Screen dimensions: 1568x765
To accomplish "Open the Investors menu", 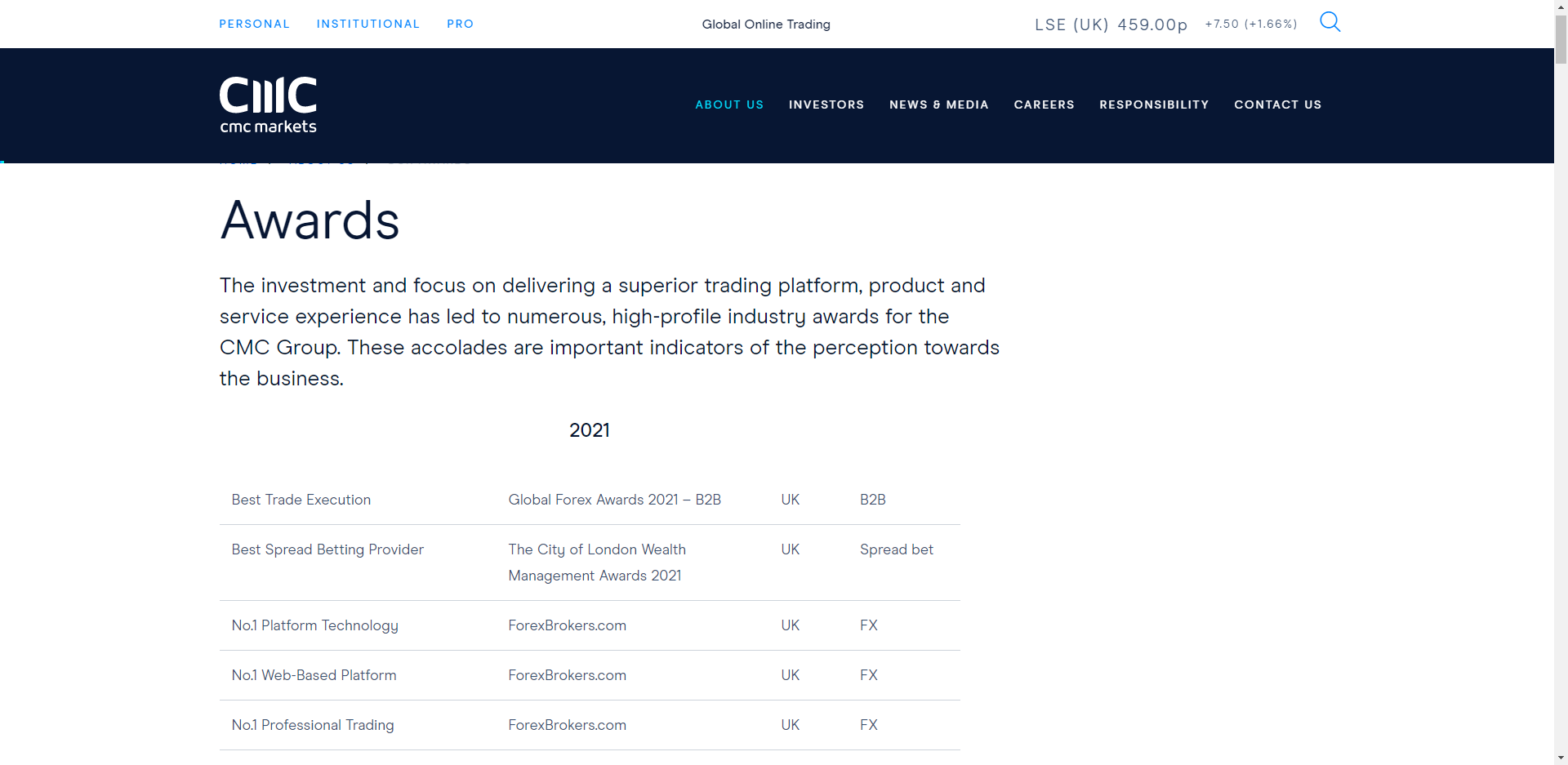I will pyautogui.click(x=826, y=105).
